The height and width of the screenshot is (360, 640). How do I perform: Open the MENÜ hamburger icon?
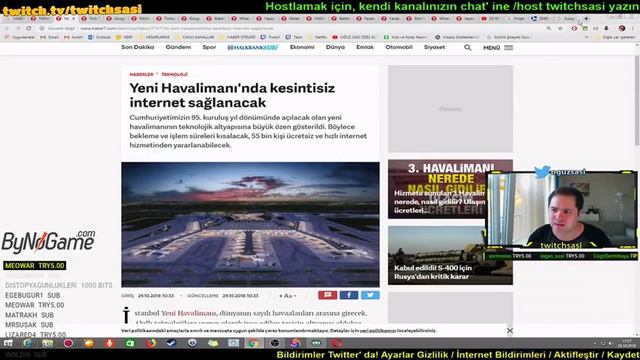click(x=509, y=48)
